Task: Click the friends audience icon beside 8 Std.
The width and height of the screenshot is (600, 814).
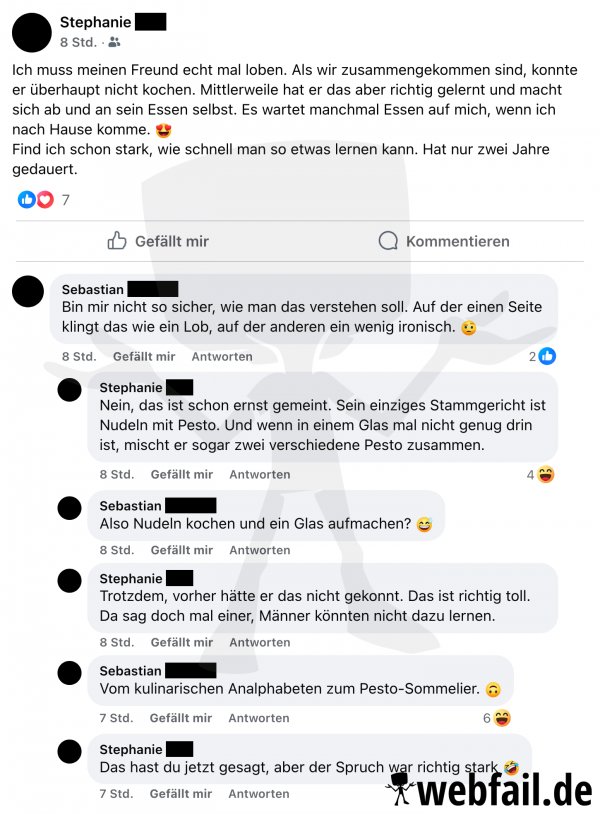Action: pos(114,42)
